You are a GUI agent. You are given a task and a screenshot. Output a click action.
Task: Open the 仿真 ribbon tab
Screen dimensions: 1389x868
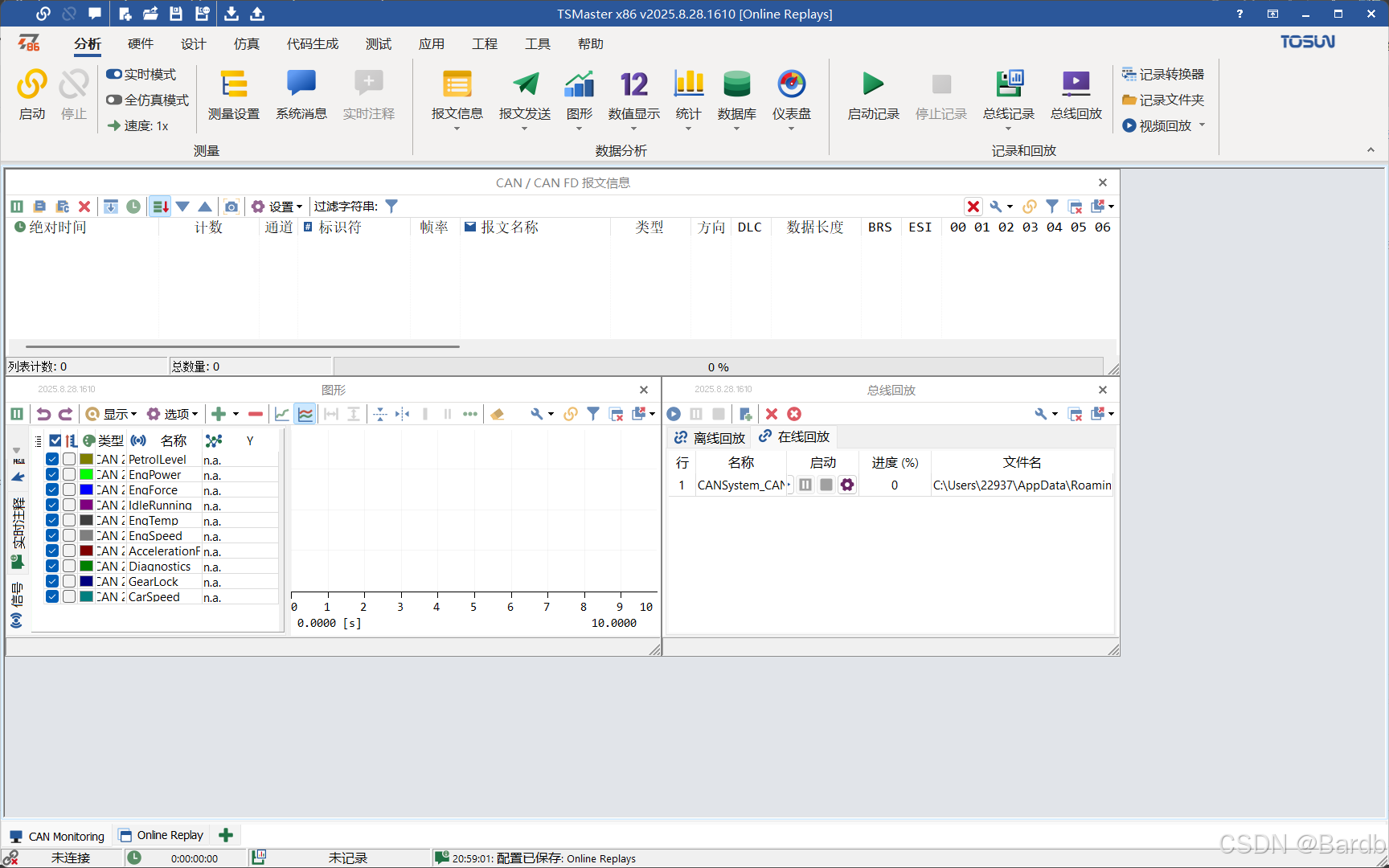247,43
